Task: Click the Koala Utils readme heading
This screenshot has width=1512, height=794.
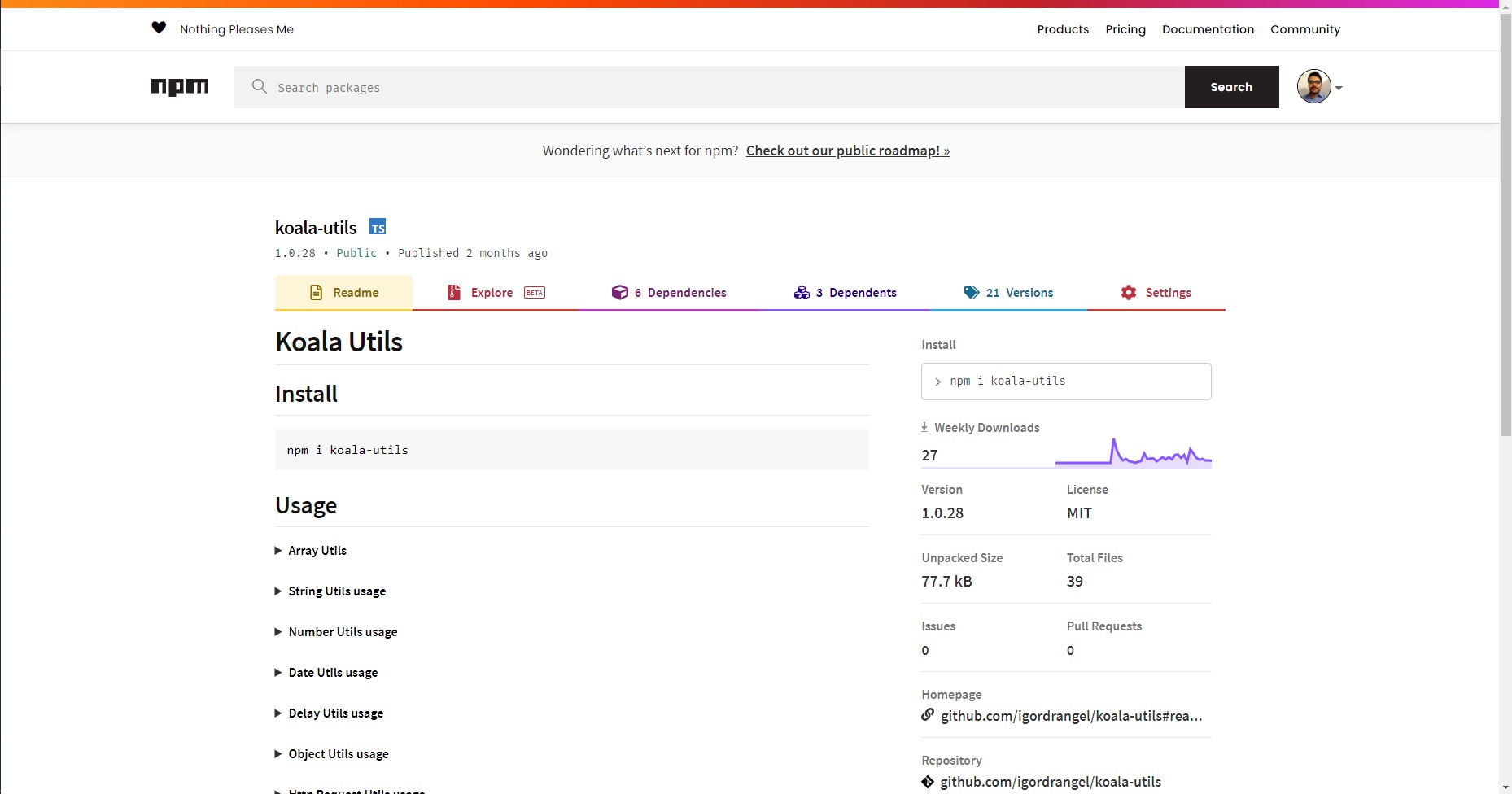Action: 339,342
